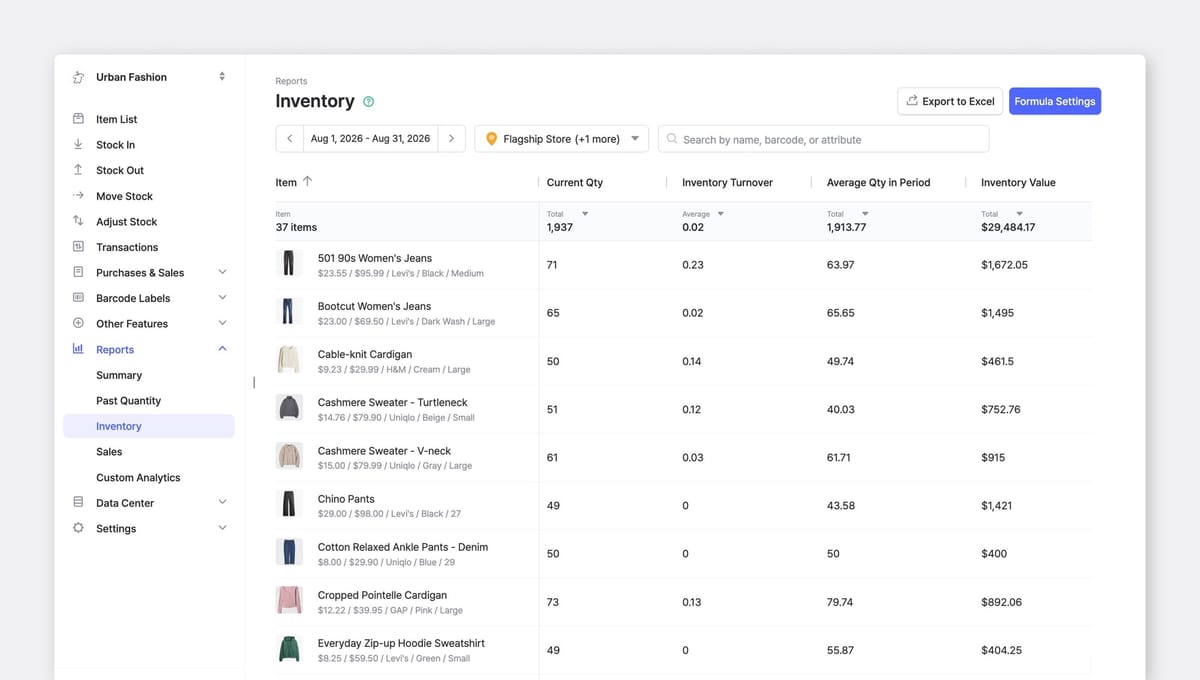Go to previous date range arrow
1200x680 pixels.
[x=289, y=139]
